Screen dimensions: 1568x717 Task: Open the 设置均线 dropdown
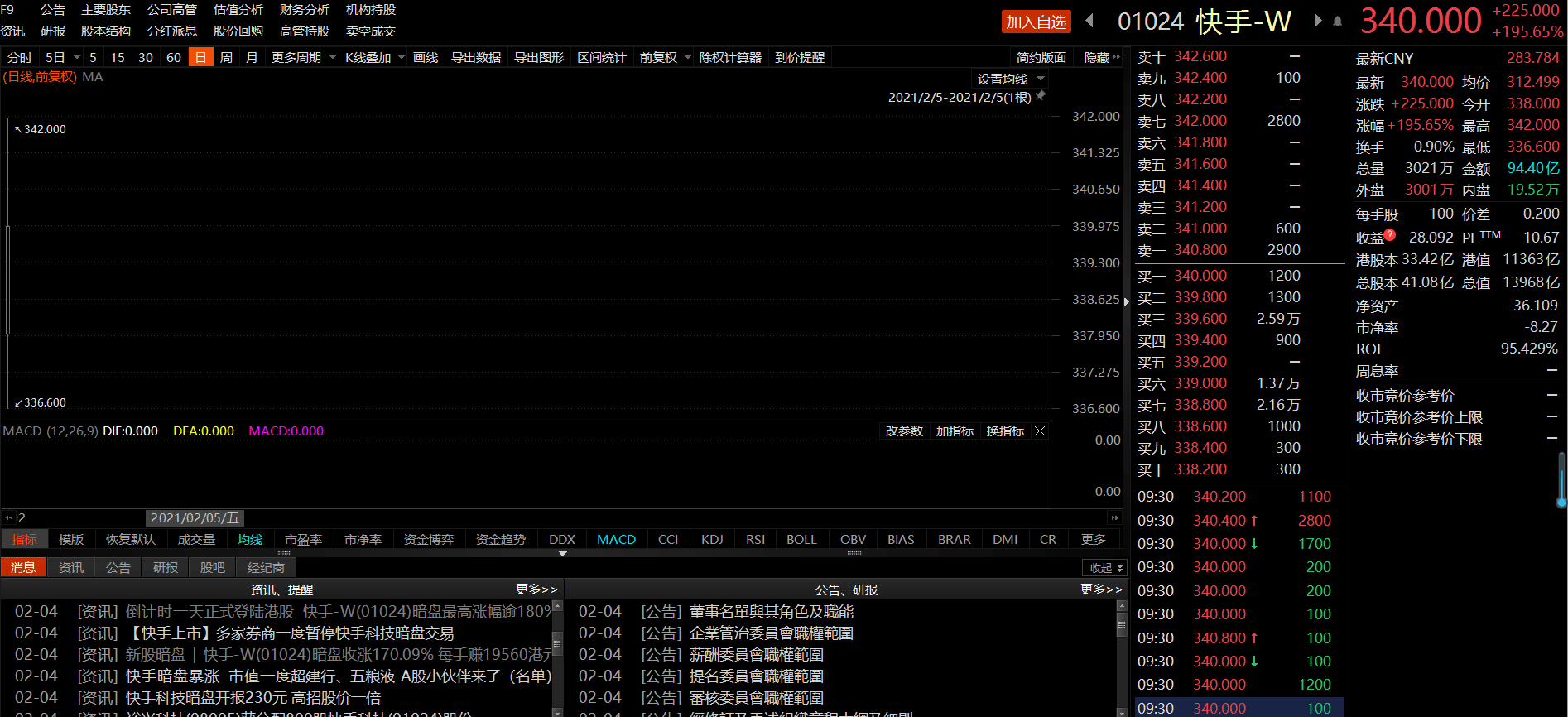pyautogui.click(x=1041, y=79)
